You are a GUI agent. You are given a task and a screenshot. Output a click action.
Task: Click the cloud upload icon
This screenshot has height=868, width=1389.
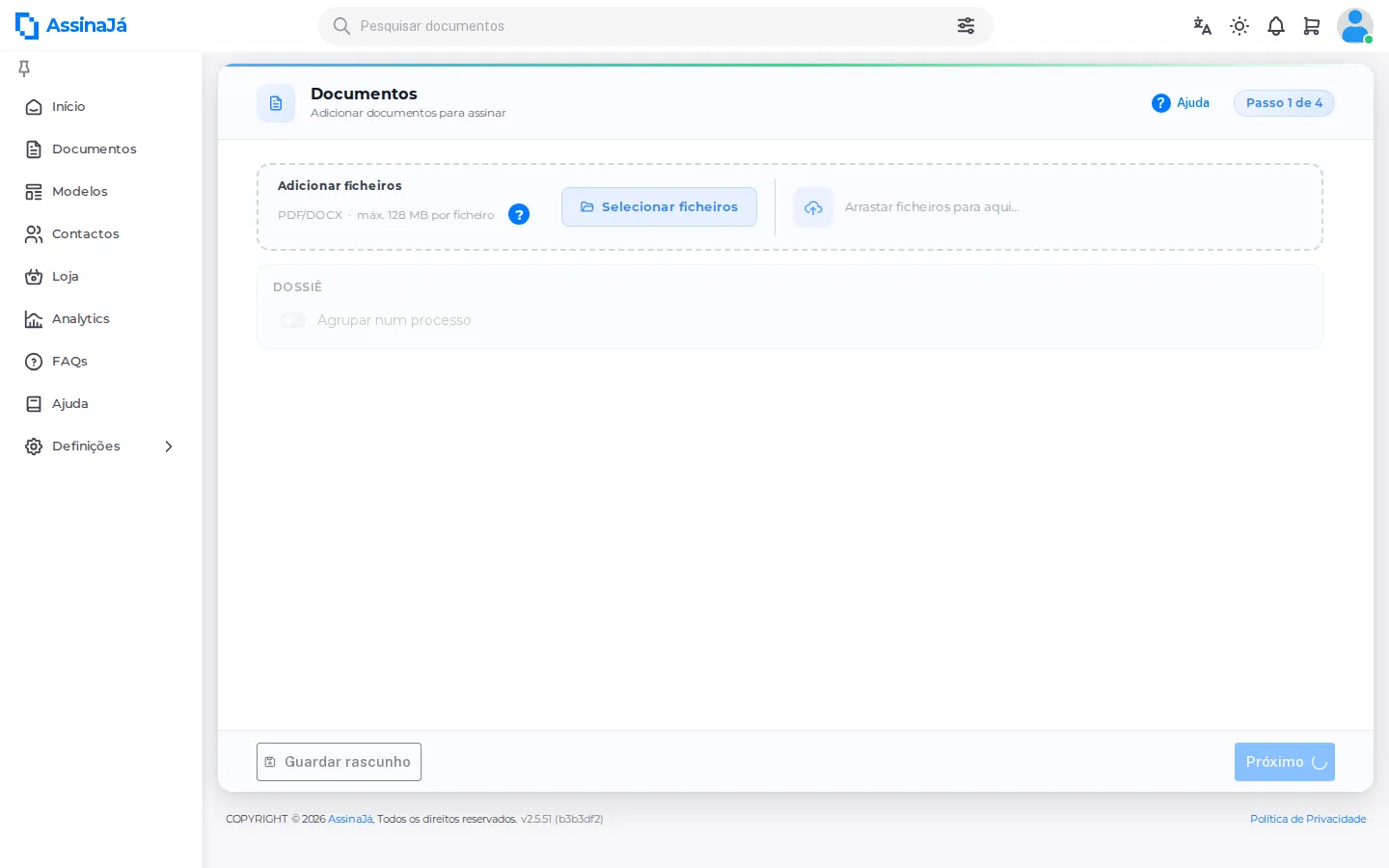coord(813,207)
